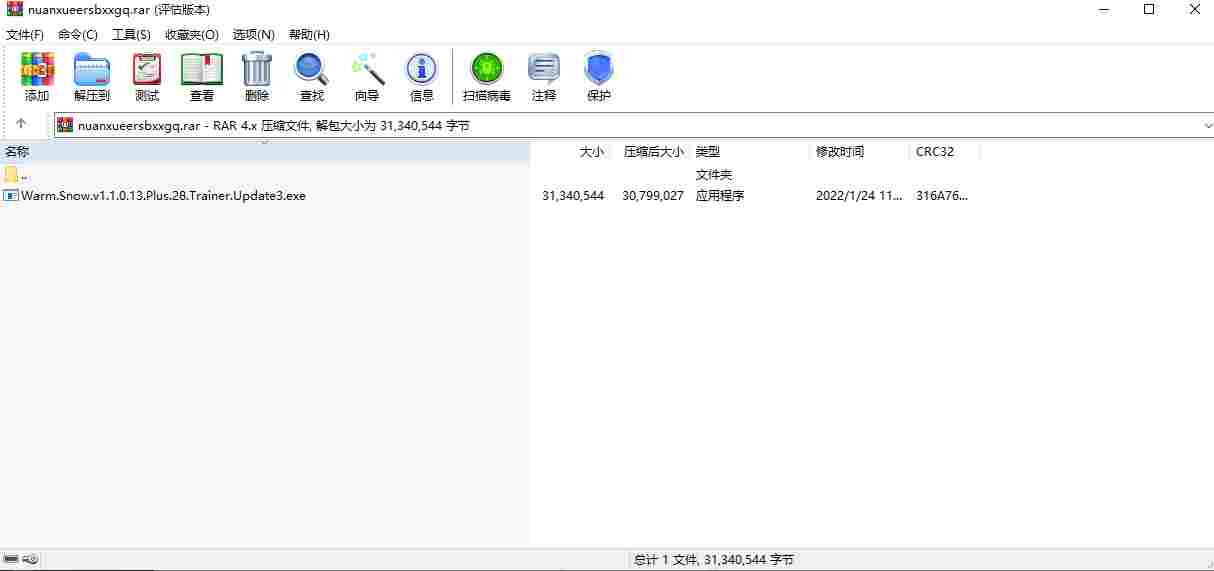Minimize the WinRAR window

click(x=1103, y=10)
